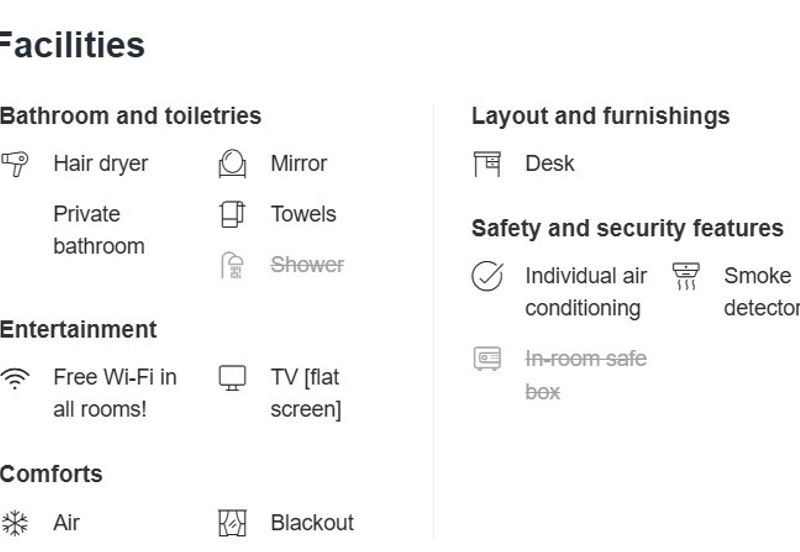Click the smoke detector icon
The image size is (800, 552).
coord(686,276)
